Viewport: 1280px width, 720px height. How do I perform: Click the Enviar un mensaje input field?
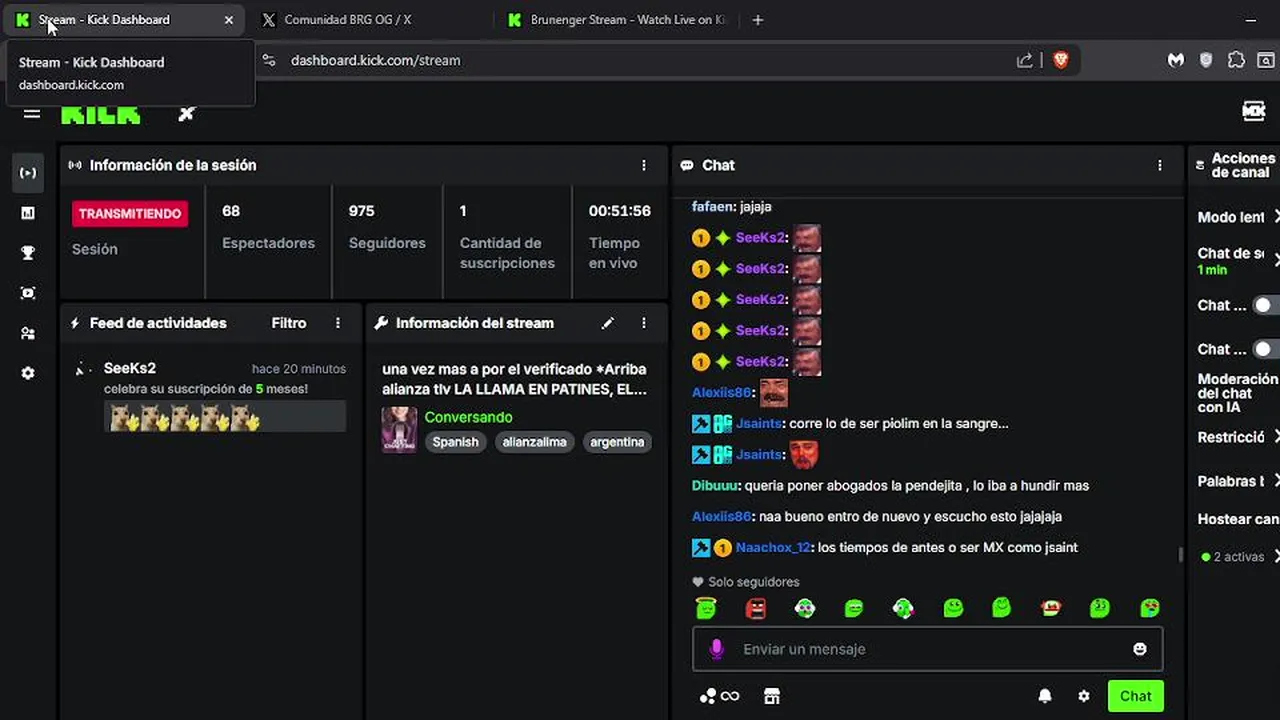[x=928, y=649]
